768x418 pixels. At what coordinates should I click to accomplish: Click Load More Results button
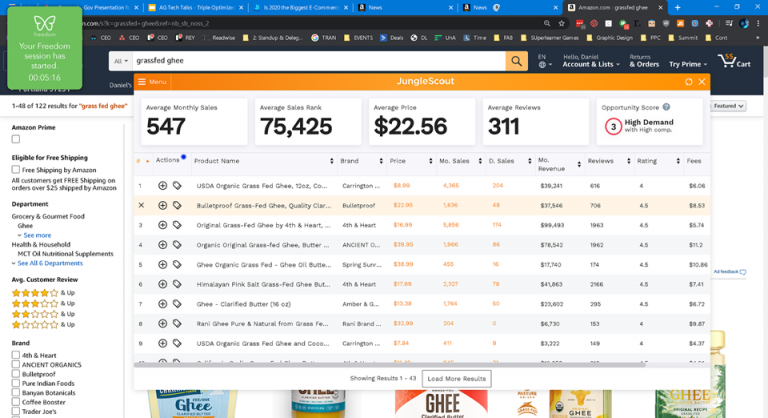456,378
